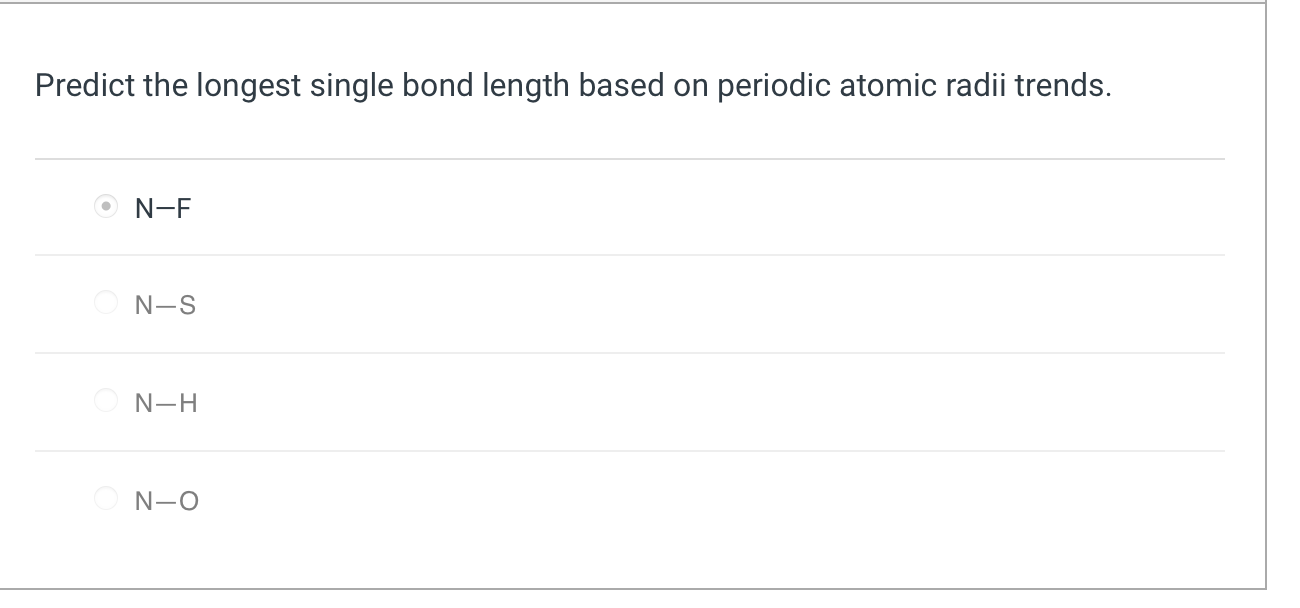1300x608 pixels.
Task: Select the N—O radio button
Action: click(106, 498)
